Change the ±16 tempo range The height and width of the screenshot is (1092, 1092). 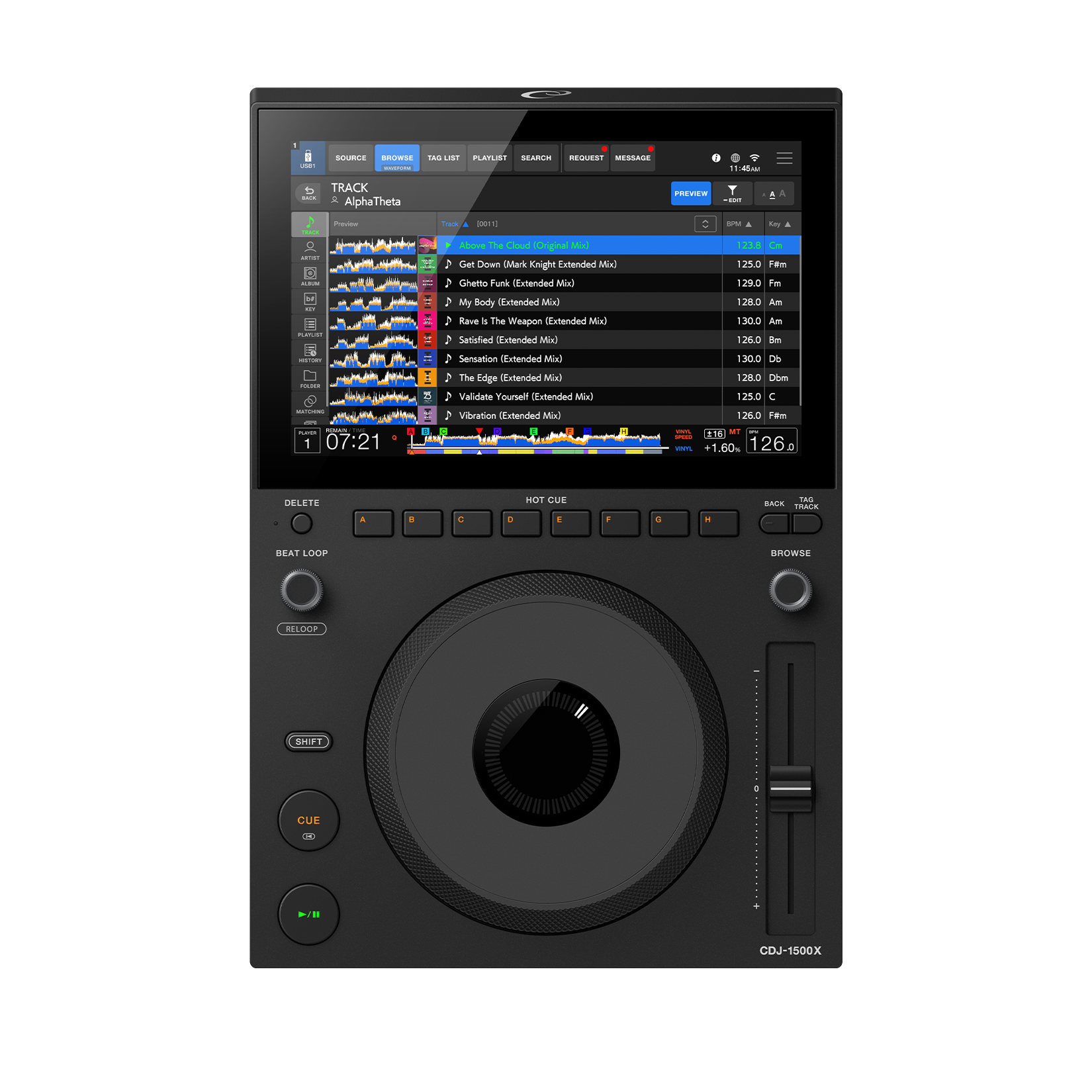pos(714,434)
